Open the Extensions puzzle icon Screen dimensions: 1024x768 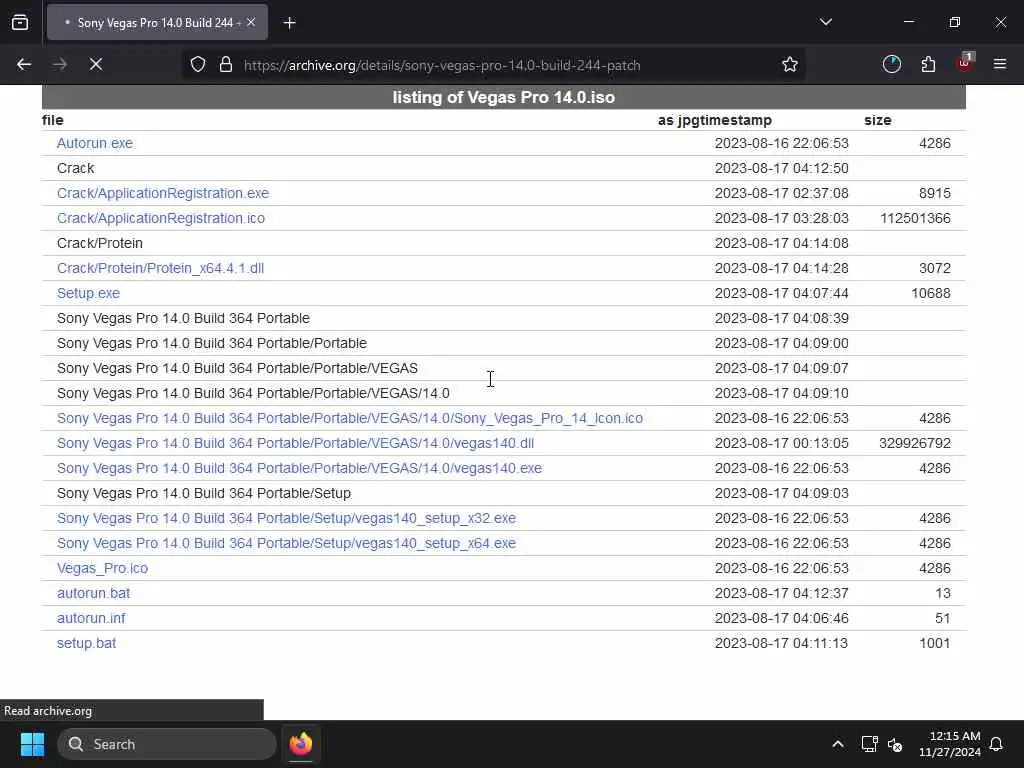[928, 64]
